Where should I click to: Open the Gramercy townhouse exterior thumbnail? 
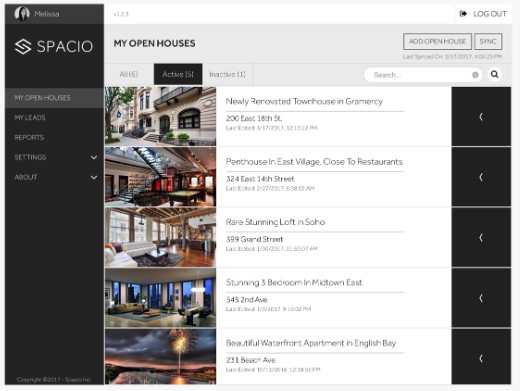160,116
